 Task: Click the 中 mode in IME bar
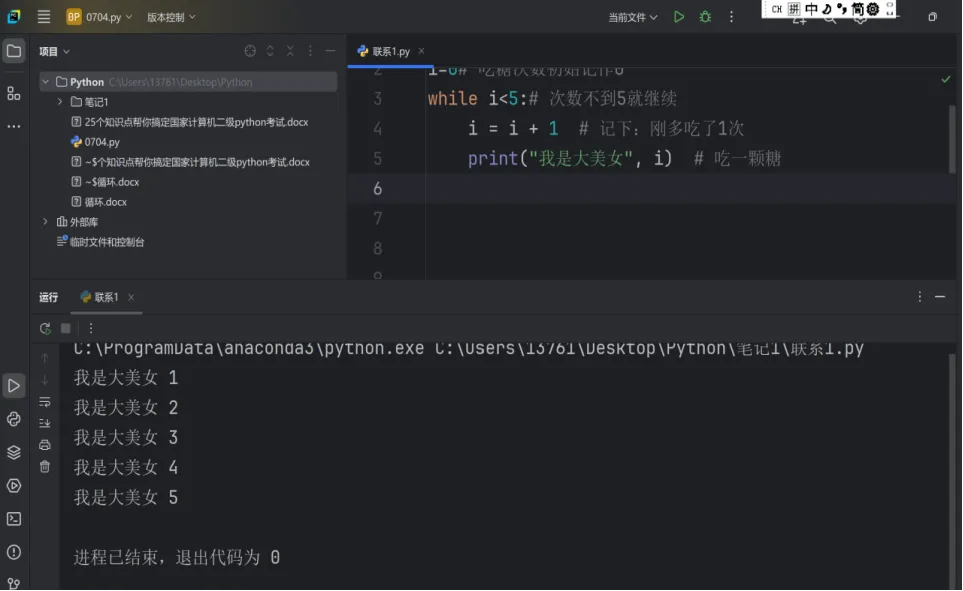(x=811, y=9)
